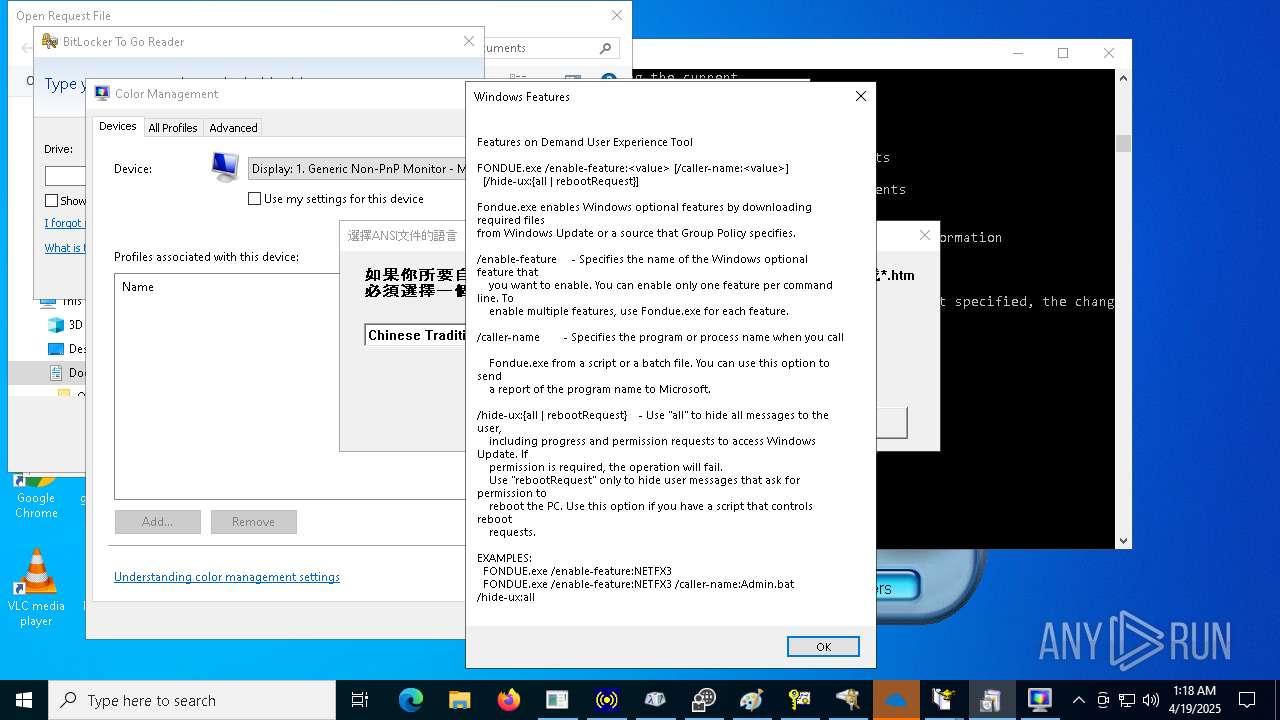Select the Devices tab in Color Management
1280x720 pixels.
pos(117,126)
